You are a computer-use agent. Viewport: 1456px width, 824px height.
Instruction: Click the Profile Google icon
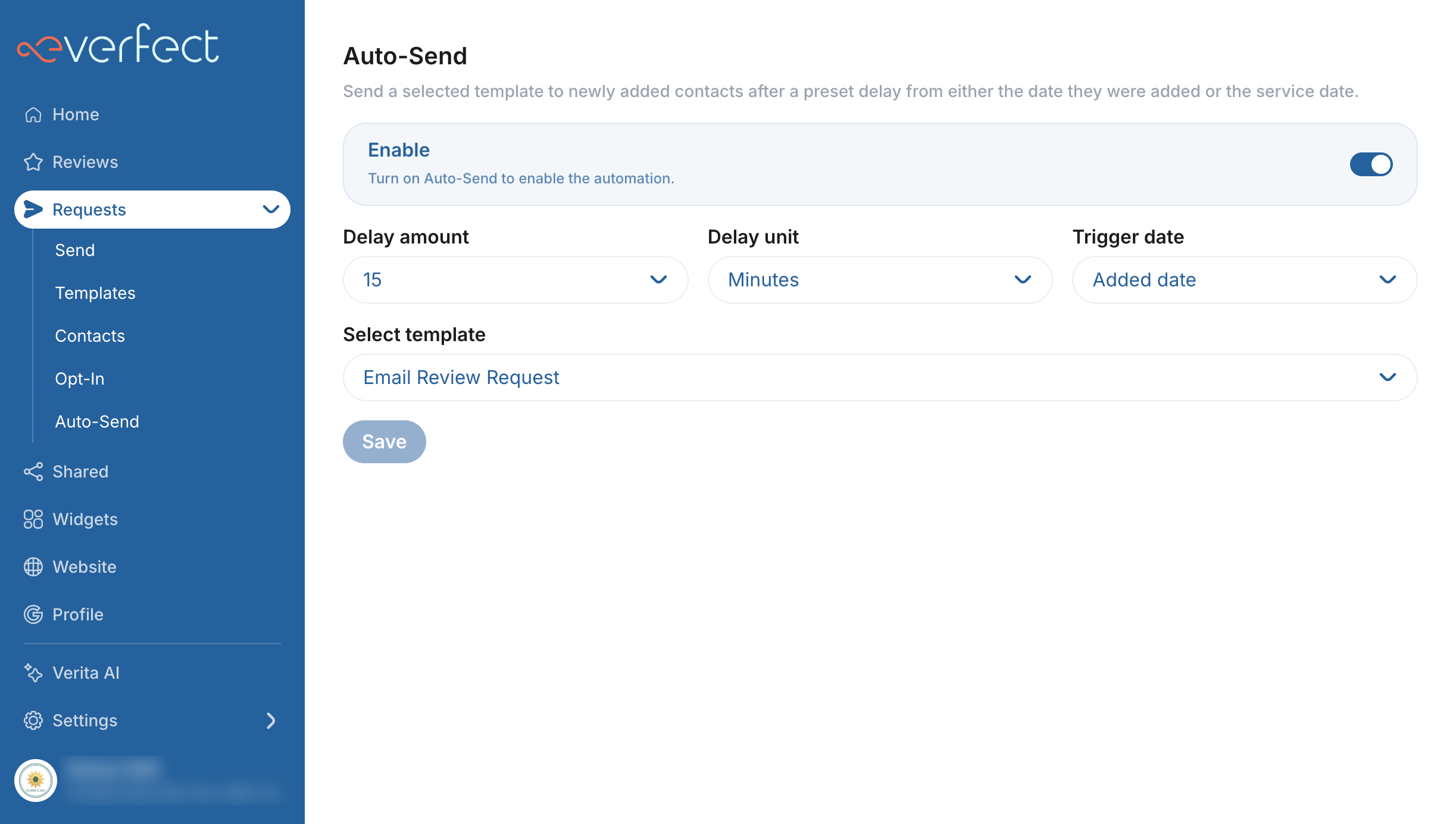pyautogui.click(x=33, y=614)
